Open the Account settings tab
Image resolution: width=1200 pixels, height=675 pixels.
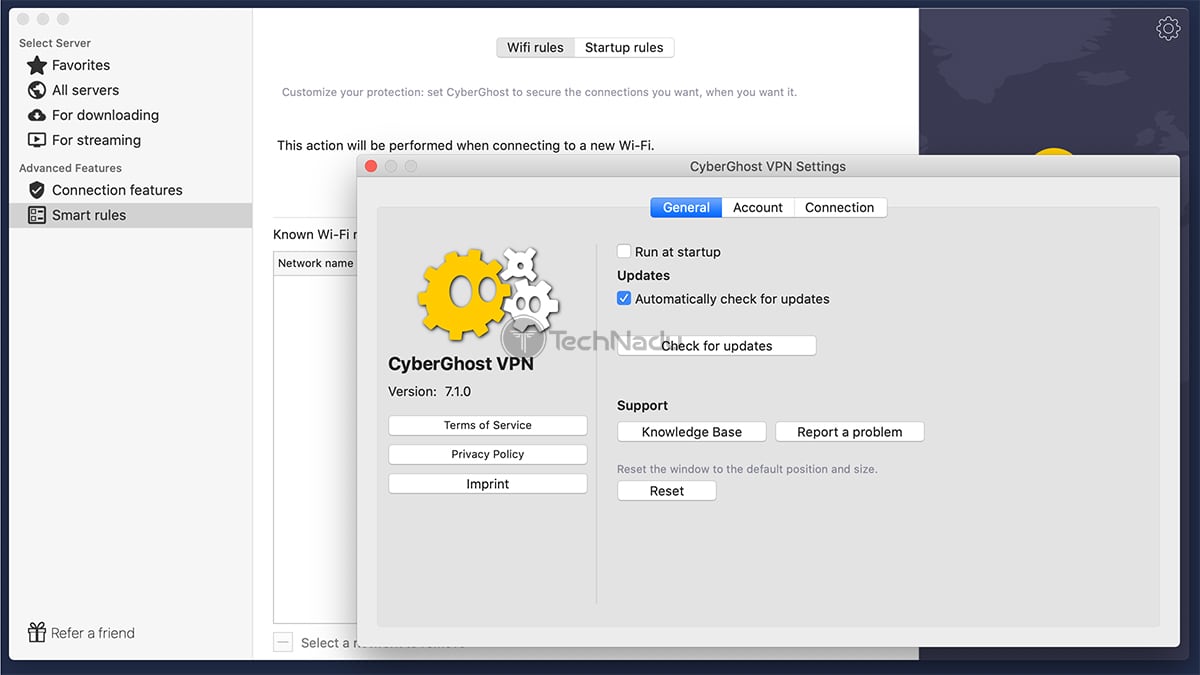click(758, 207)
